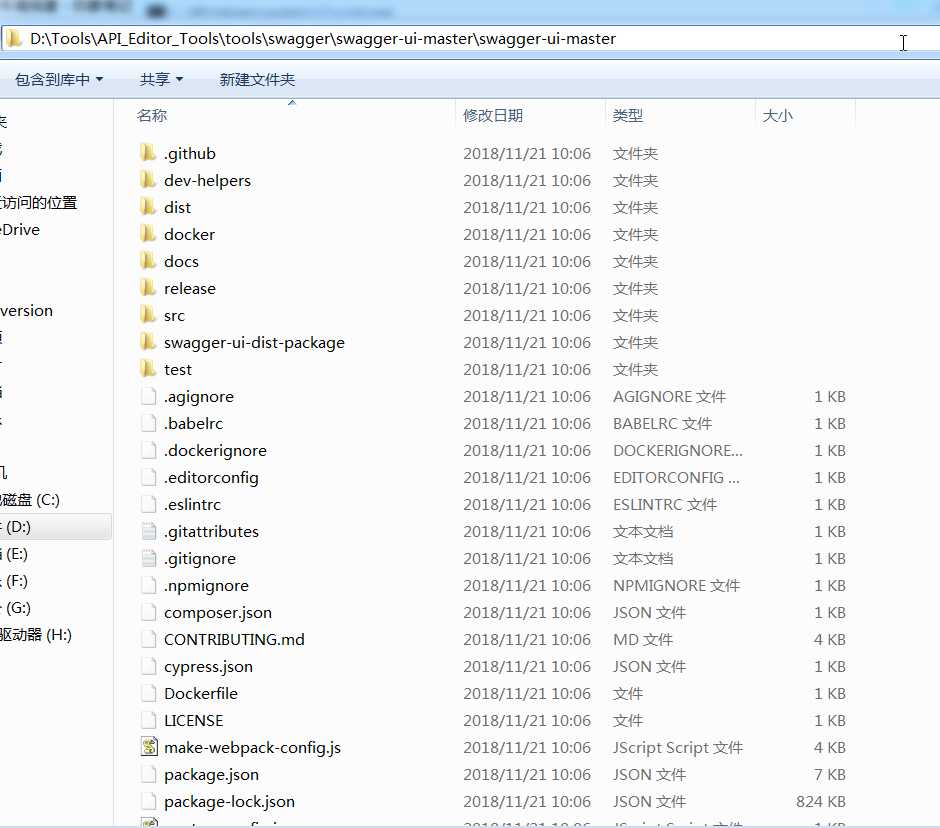The image size is (940, 828).
Task: Click the .babelrc file icon
Action: tap(149, 423)
